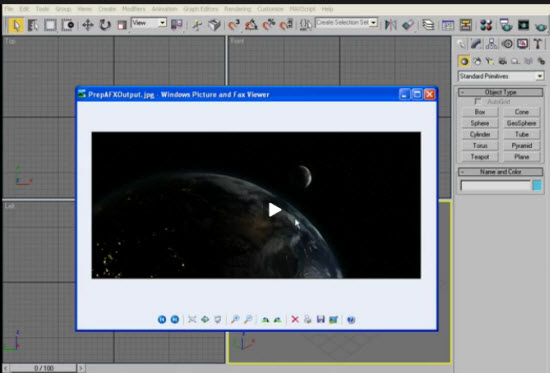Select the Cameras category button
This screenshot has height=373, width=550.
pyautogui.click(x=503, y=61)
